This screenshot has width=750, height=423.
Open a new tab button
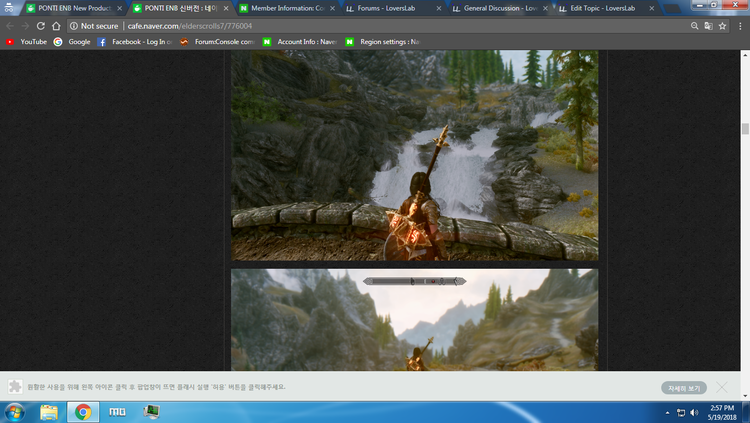[x=672, y=9]
